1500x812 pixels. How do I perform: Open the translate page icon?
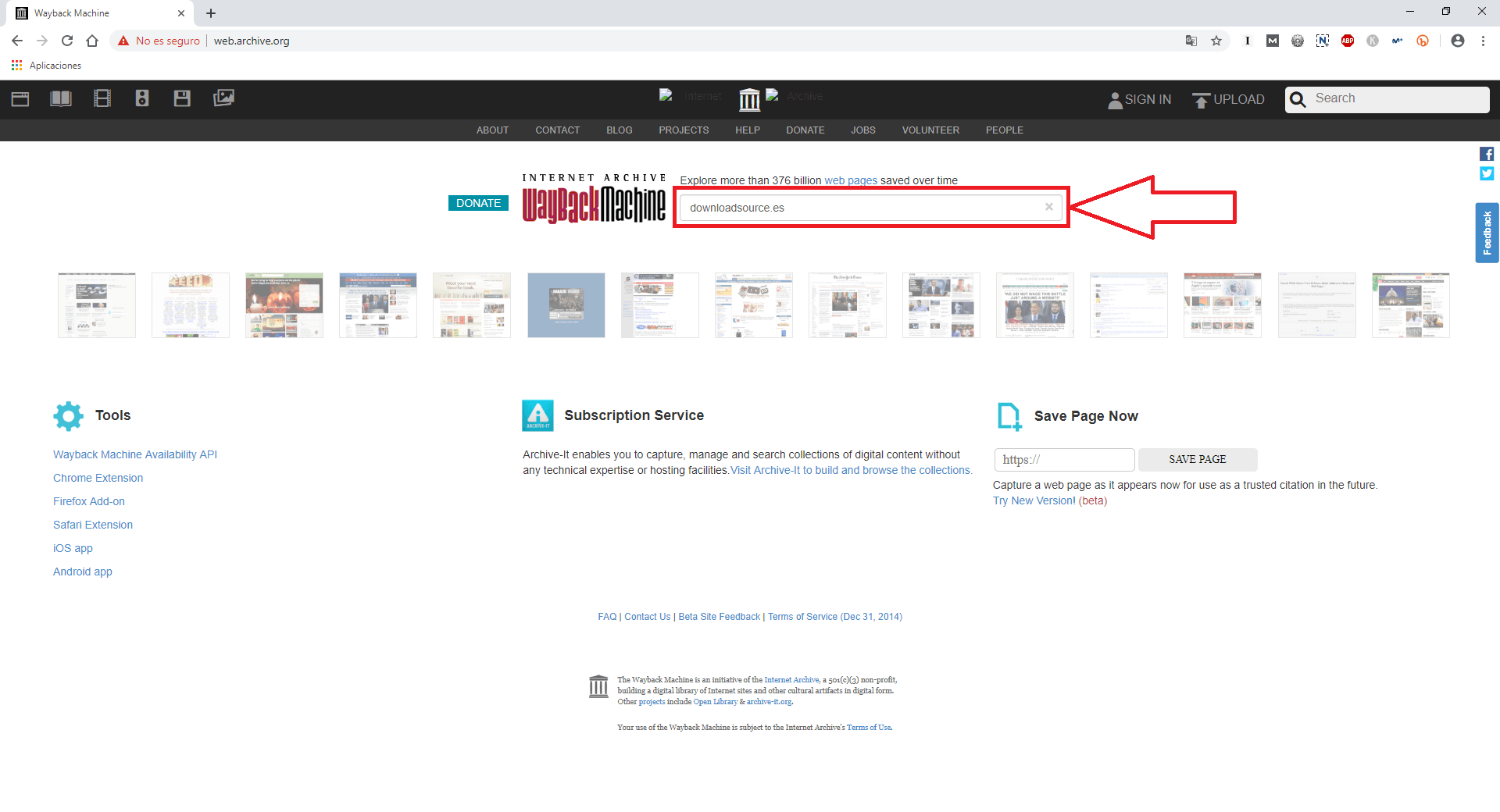pyautogui.click(x=1191, y=41)
